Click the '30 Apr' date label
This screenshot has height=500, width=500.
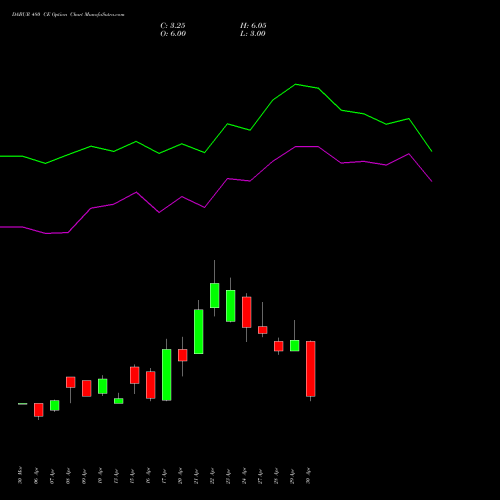point(308,476)
